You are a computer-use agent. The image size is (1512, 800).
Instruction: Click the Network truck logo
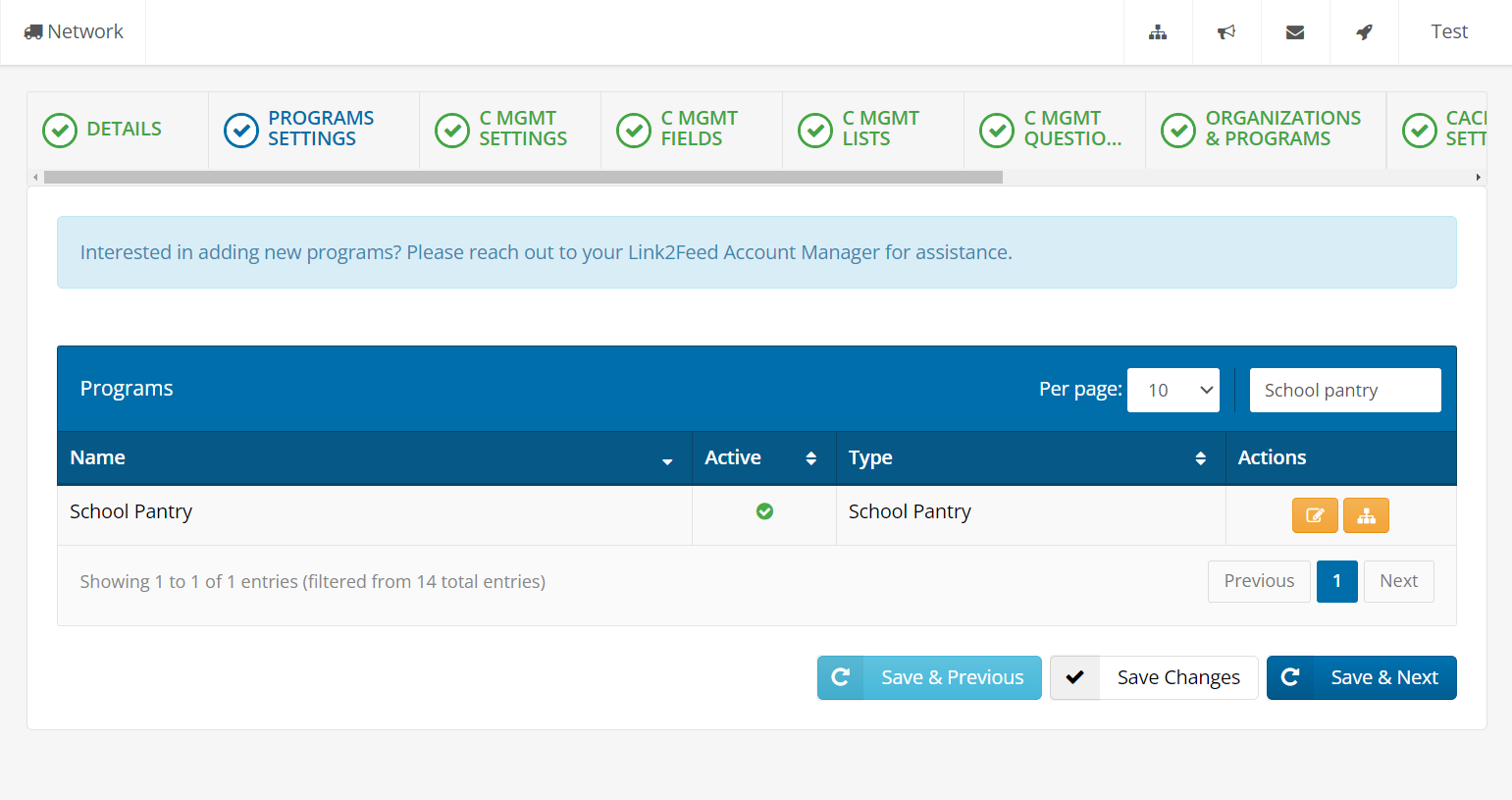click(74, 31)
